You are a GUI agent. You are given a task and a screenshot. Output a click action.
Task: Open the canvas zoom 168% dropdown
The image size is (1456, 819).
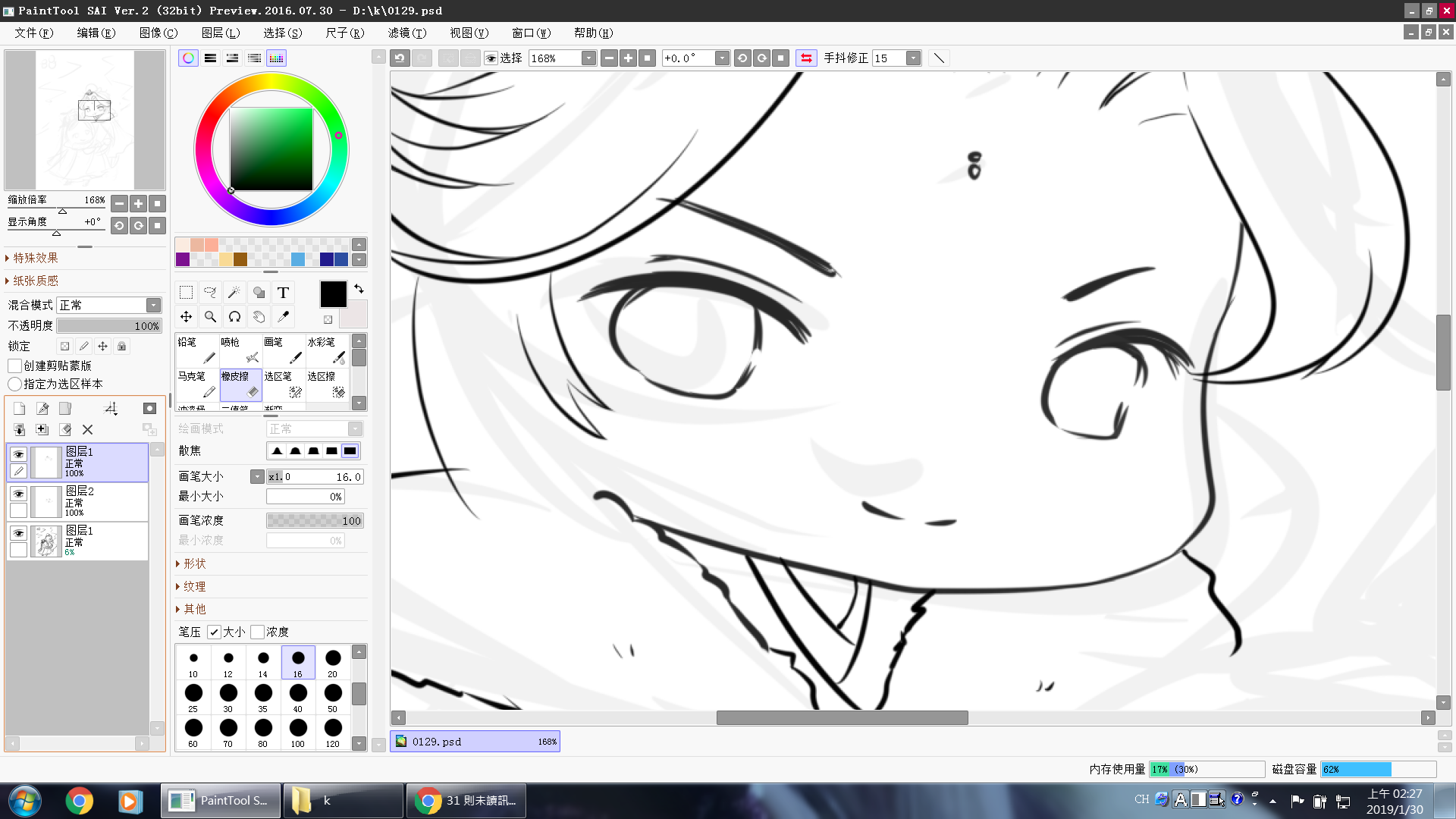(x=588, y=58)
